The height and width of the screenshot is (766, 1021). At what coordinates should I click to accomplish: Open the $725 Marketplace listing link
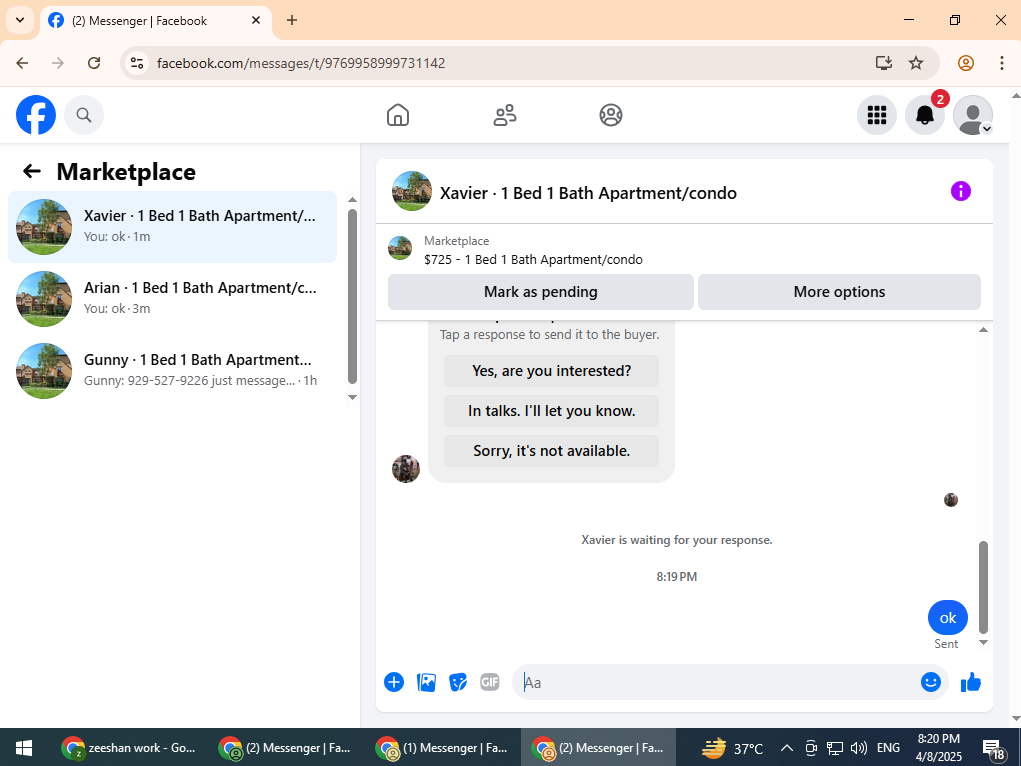coord(533,259)
